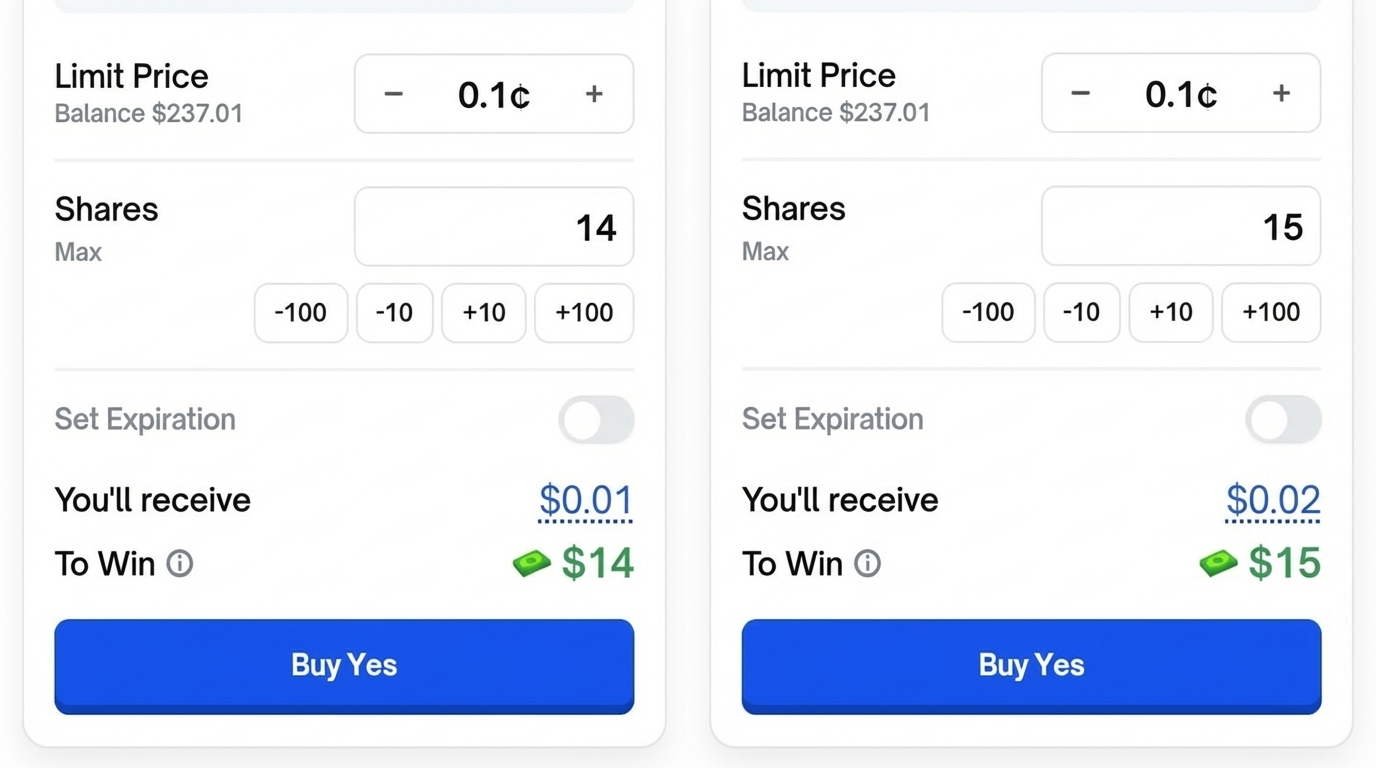Click the To Win info icon in right panel

pos(867,564)
